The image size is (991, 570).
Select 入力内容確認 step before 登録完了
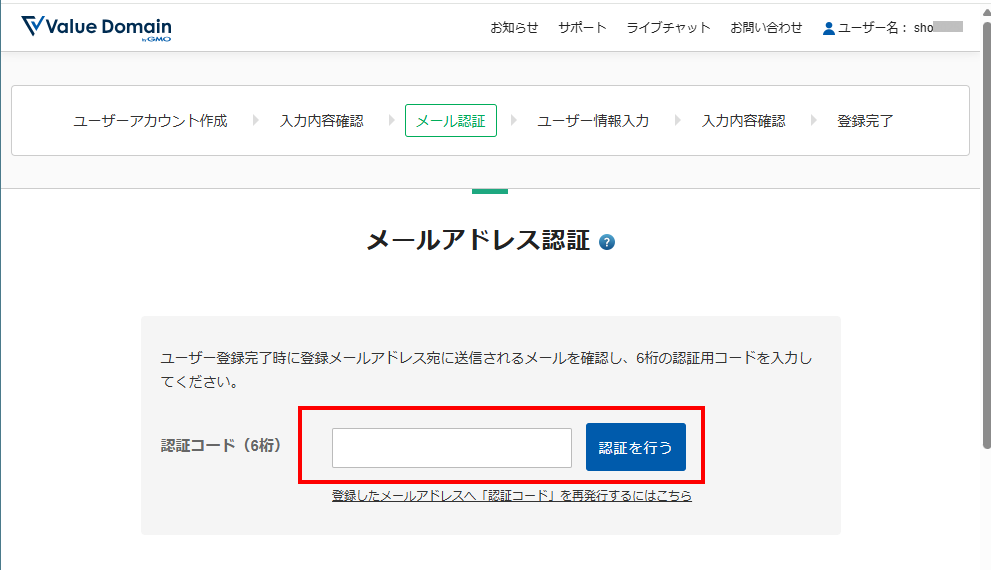tap(743, 121)
